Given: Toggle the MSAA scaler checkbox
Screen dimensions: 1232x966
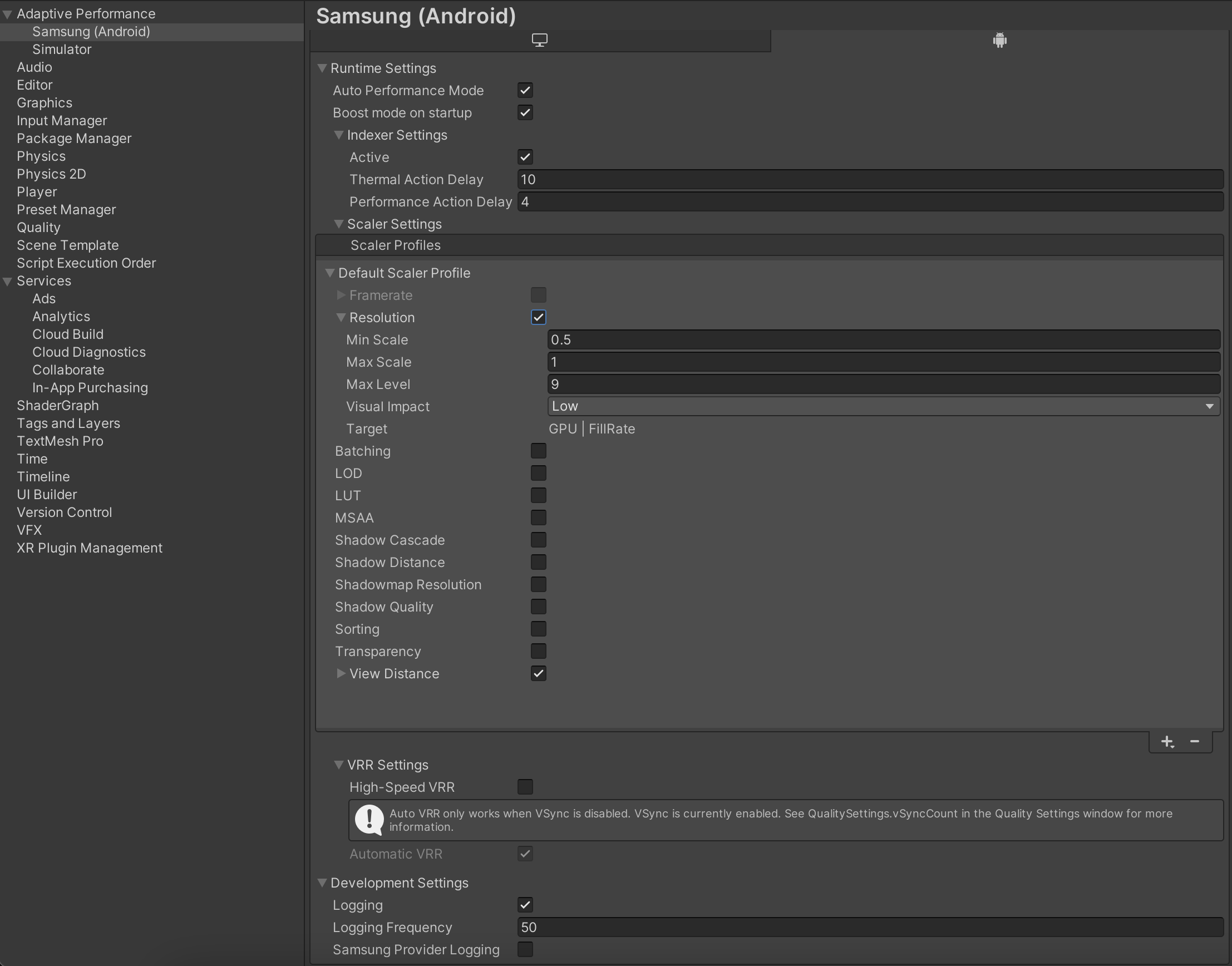Looking at the screenshot, I should pyautogui.click(x=538, y=517).
